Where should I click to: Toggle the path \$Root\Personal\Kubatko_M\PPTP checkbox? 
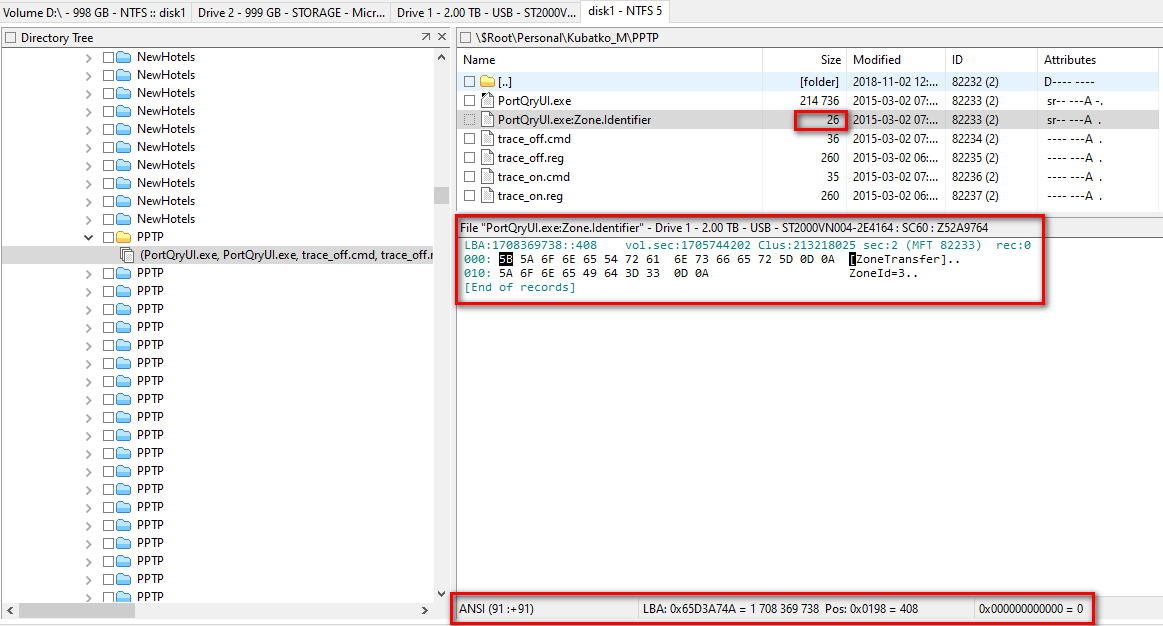coord(465,38)
